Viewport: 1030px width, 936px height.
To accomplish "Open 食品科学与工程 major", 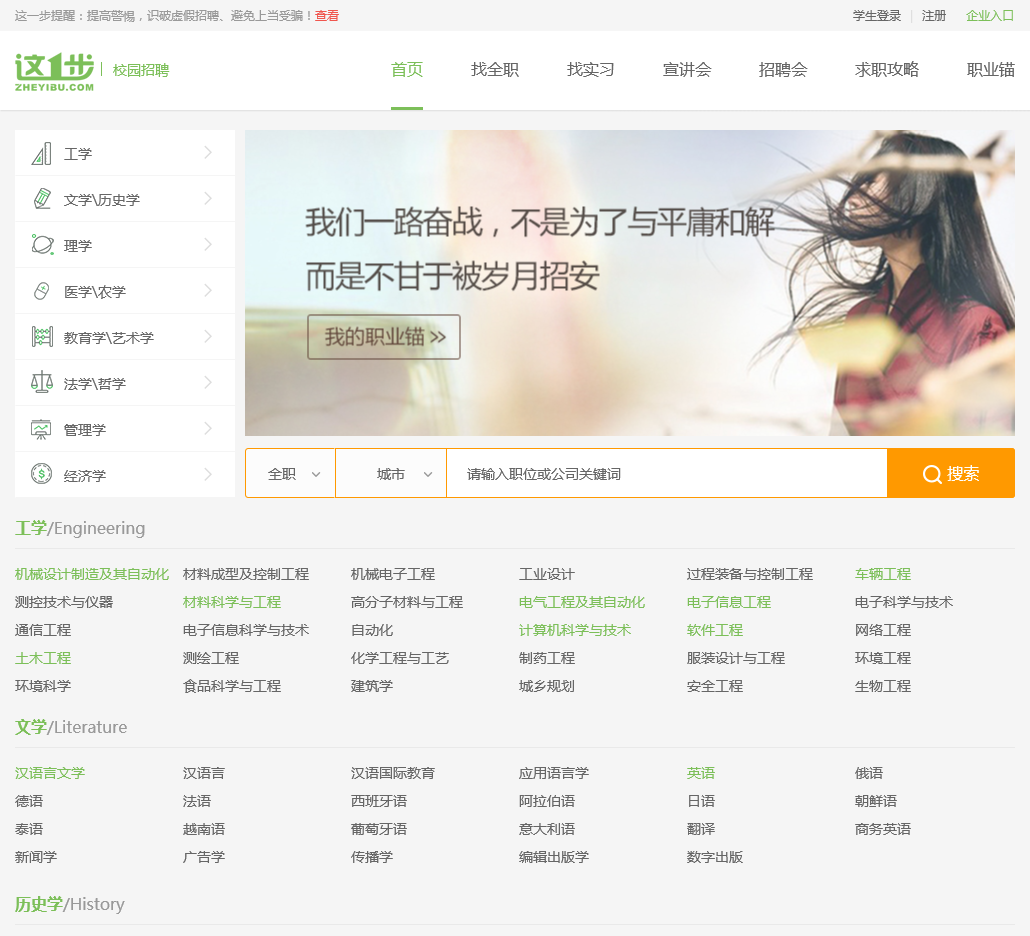I will [x=232, y=686].
